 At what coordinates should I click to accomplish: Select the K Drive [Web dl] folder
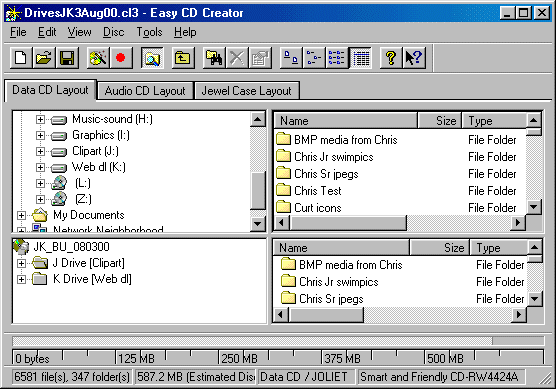92,279
